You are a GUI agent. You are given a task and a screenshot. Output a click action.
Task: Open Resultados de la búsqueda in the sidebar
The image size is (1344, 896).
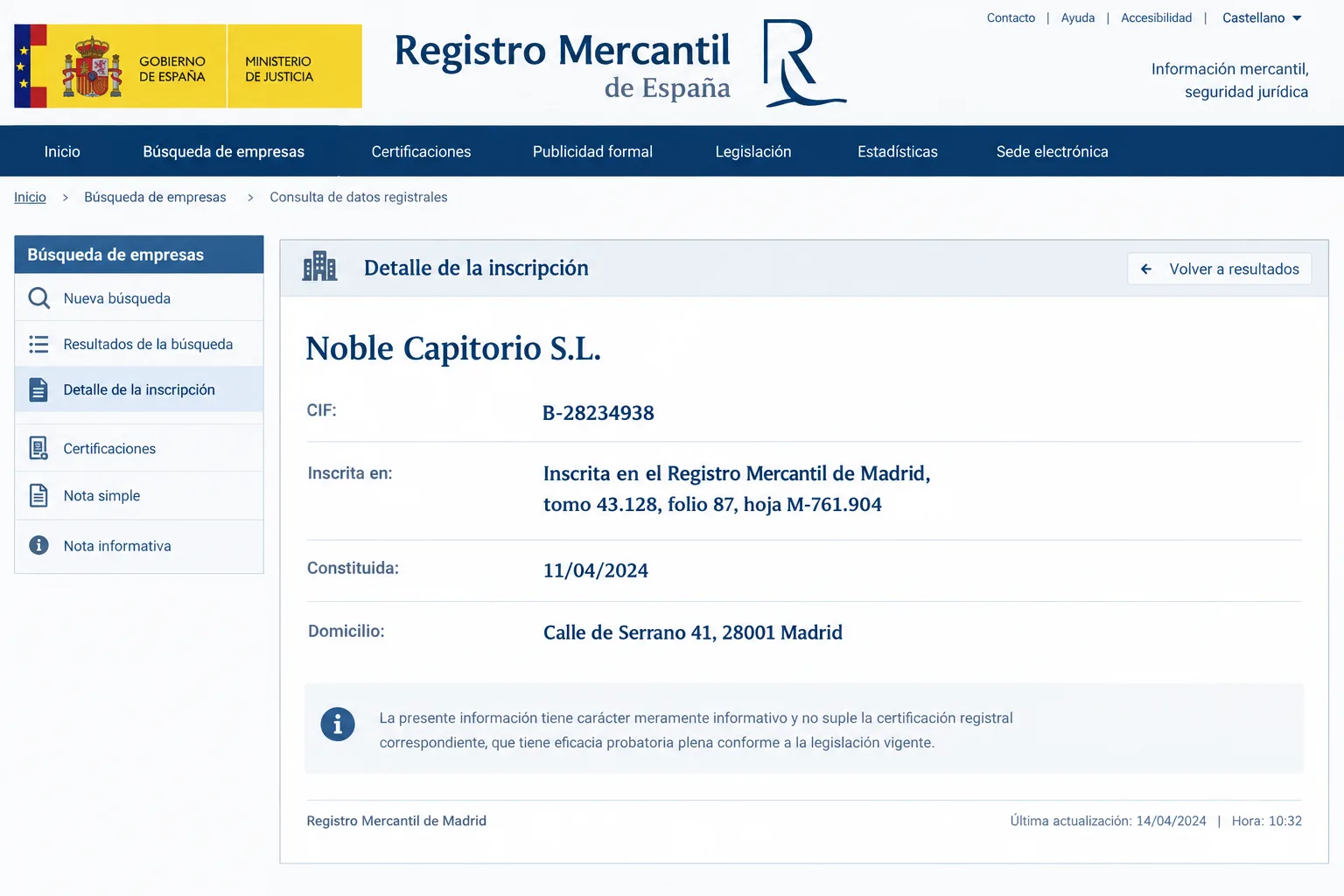(139, 345)
